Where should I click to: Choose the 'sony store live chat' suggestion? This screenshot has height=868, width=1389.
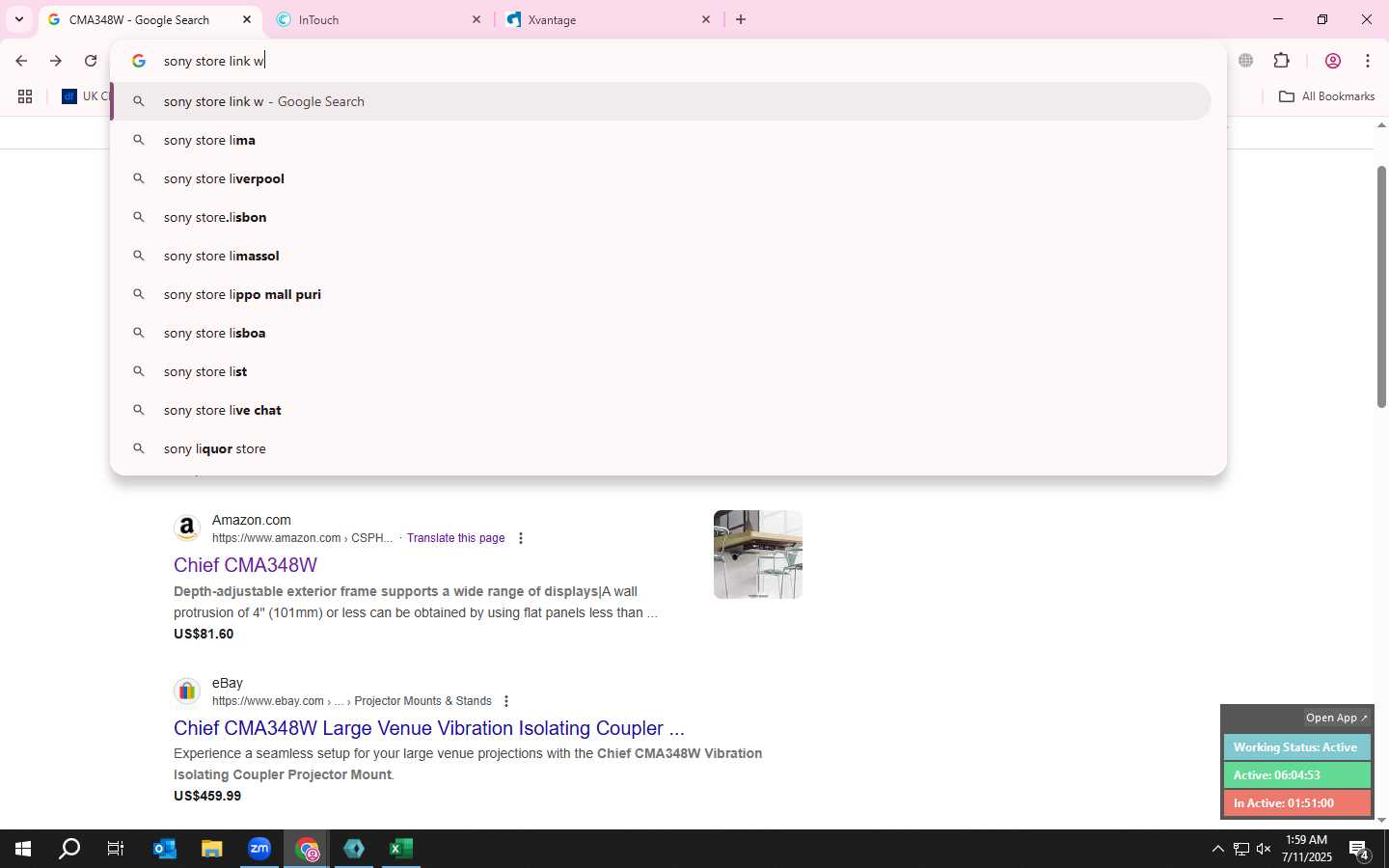(661, 410)
